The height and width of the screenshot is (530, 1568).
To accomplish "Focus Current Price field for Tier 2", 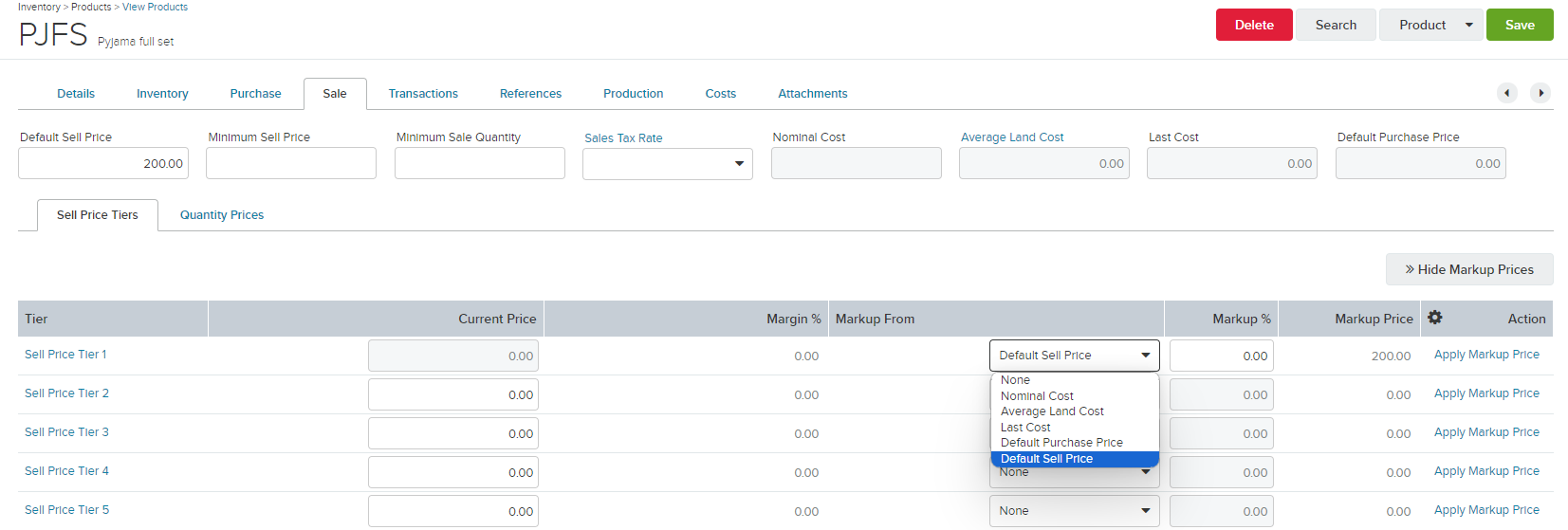I will pos(453,394).
